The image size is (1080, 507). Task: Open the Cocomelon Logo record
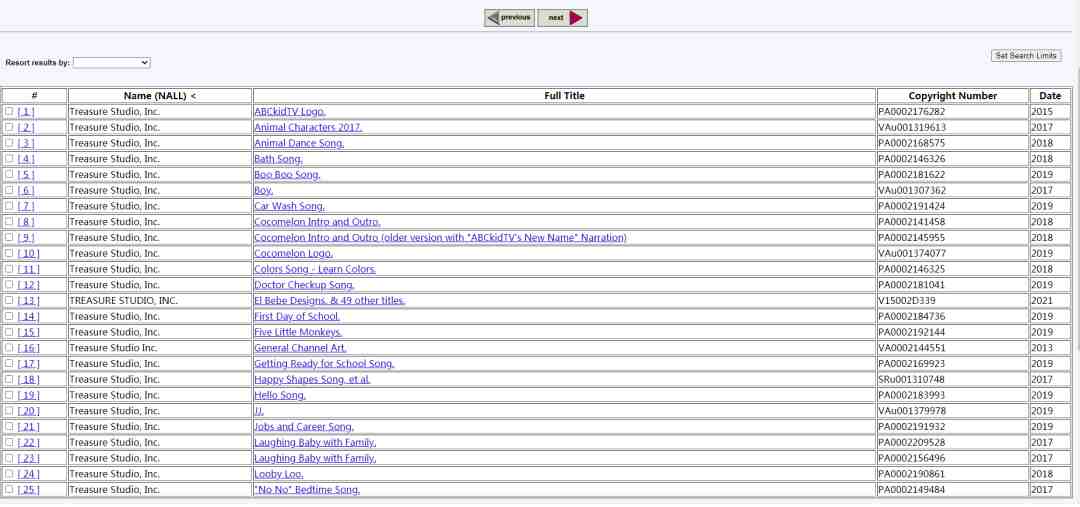(293, 254)
